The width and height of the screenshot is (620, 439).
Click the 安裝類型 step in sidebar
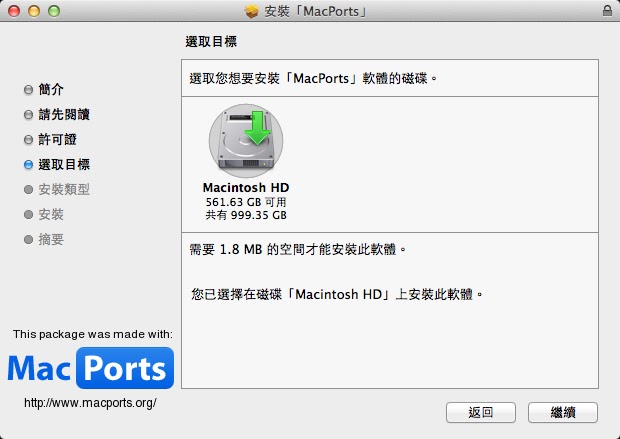click(x=64, y=189)
